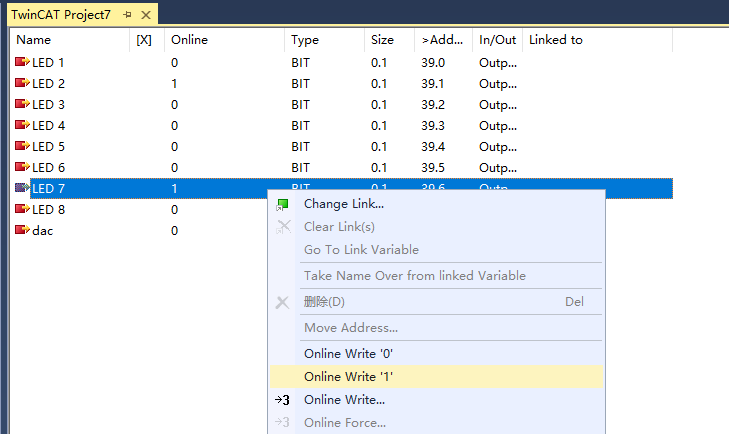Click the Outp... cell of LED 2
Image resolution: width=729 pixels, height=434 pixels.
click(497, 84)
